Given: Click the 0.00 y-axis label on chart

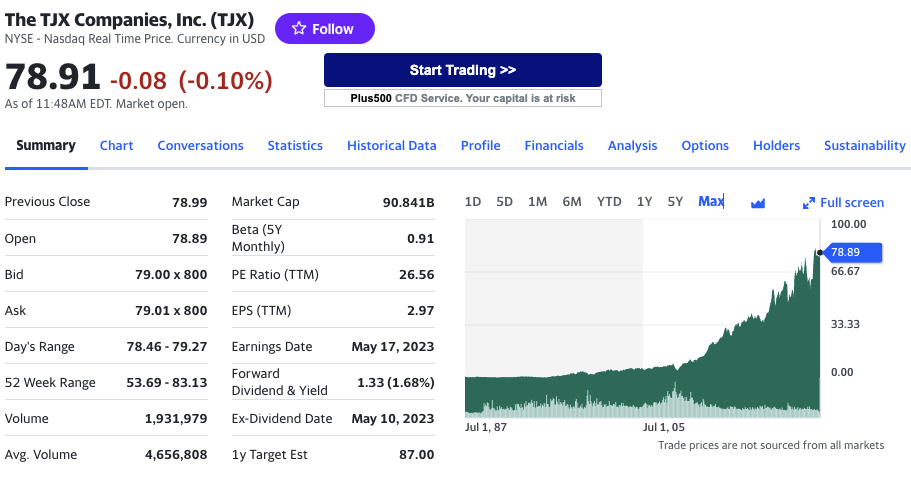Looking at the screenshot, I should click(842, 372).
